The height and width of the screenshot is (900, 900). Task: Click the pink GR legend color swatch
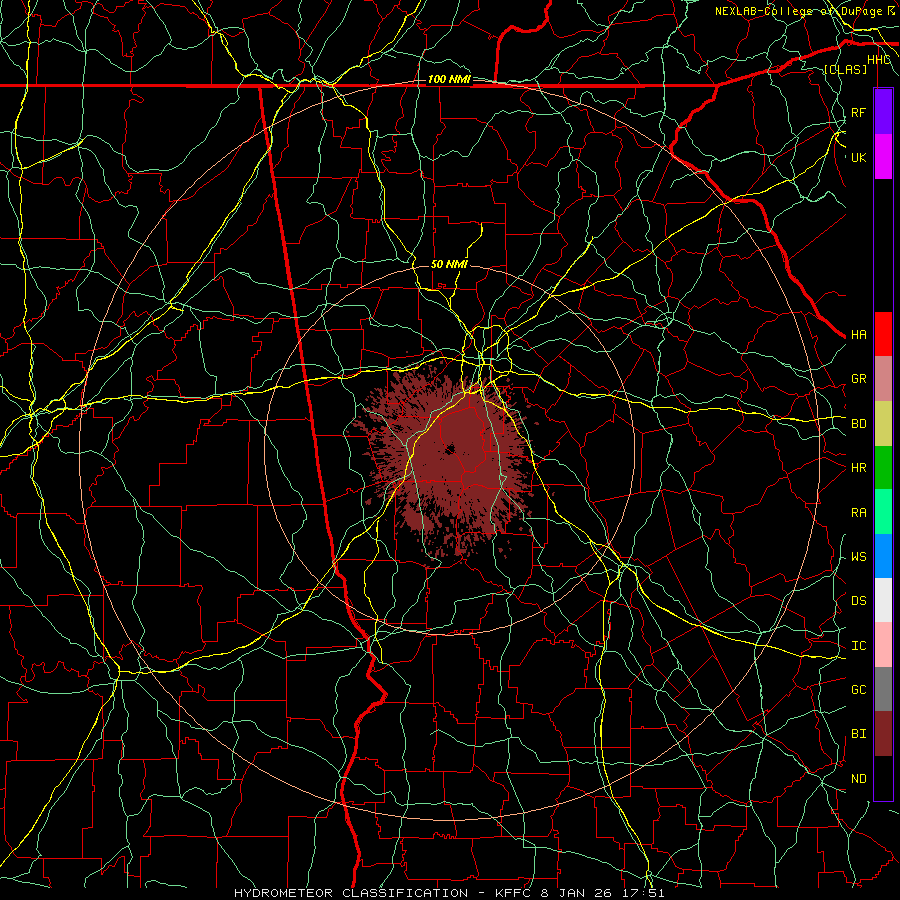click(883, 379)
